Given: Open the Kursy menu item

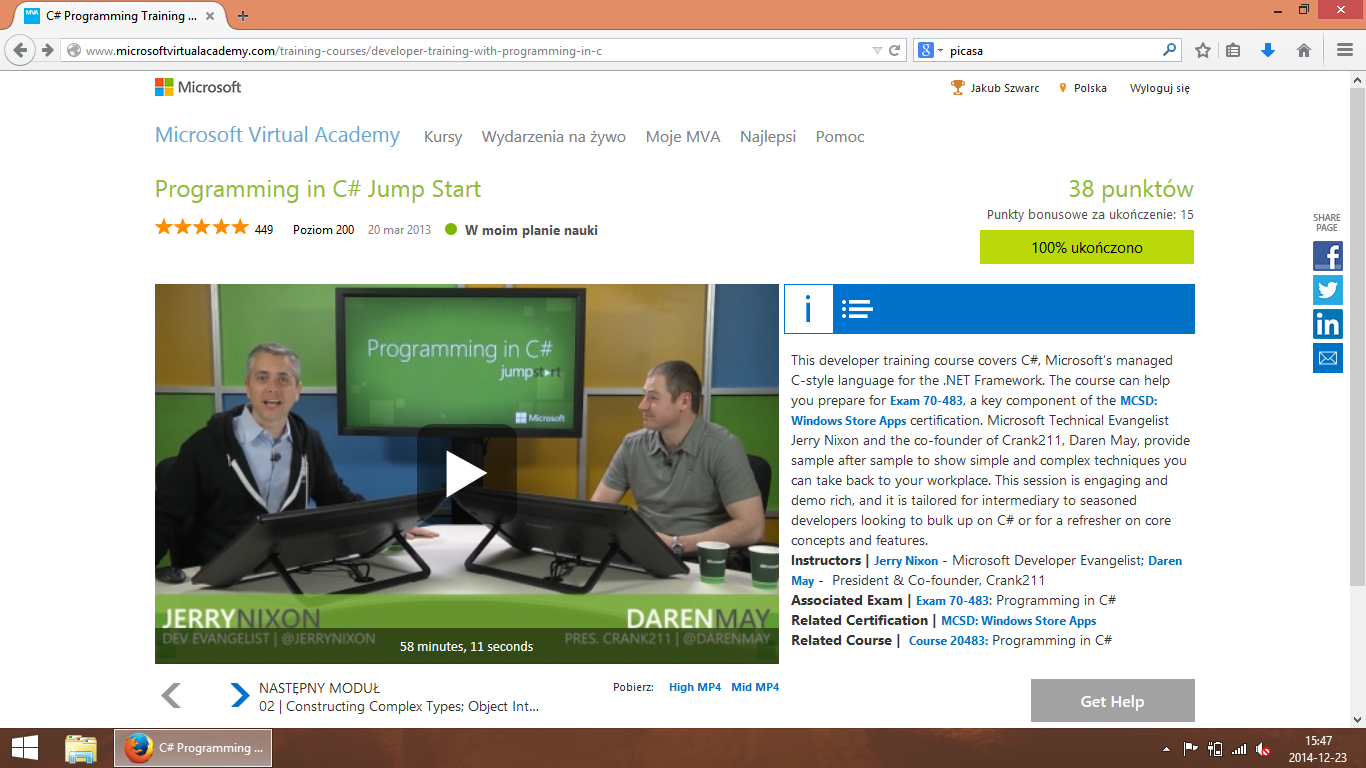Looking at the screenshot, I should (x=443, y=137).
